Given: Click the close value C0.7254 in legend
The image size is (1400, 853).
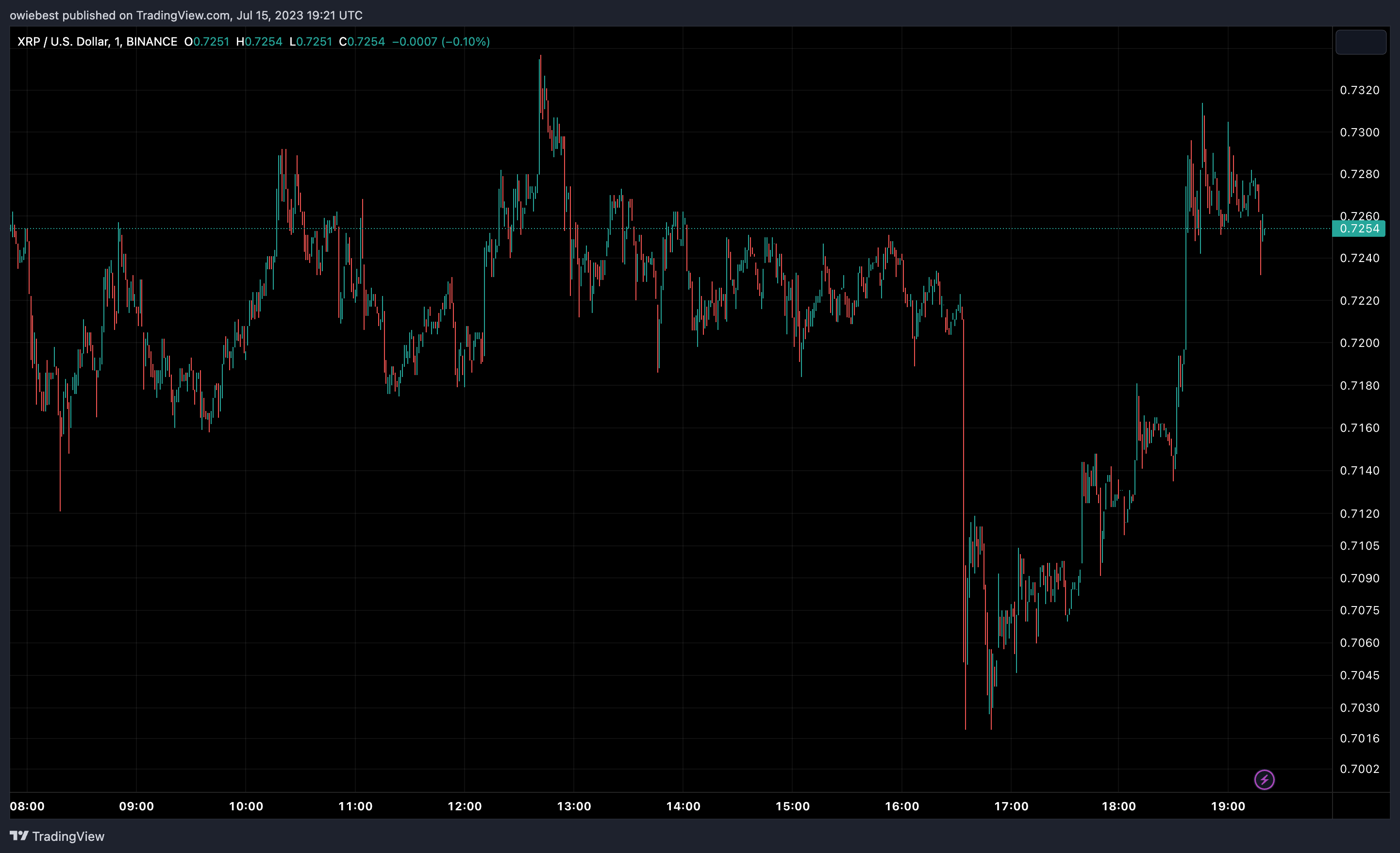Looking at the screenshot, I should pos(362,41).
